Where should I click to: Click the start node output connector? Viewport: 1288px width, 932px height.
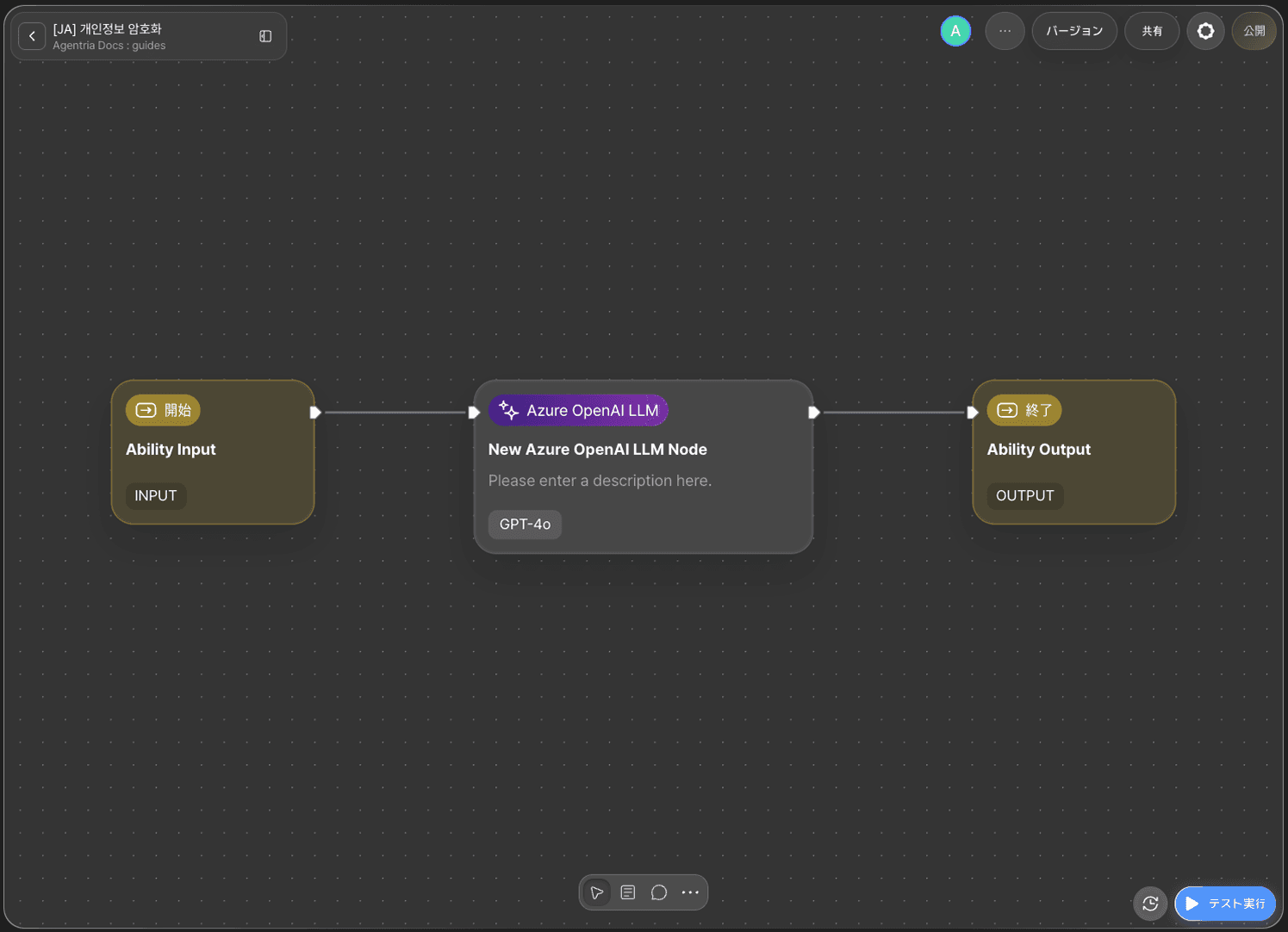click(x=315, y=413)
